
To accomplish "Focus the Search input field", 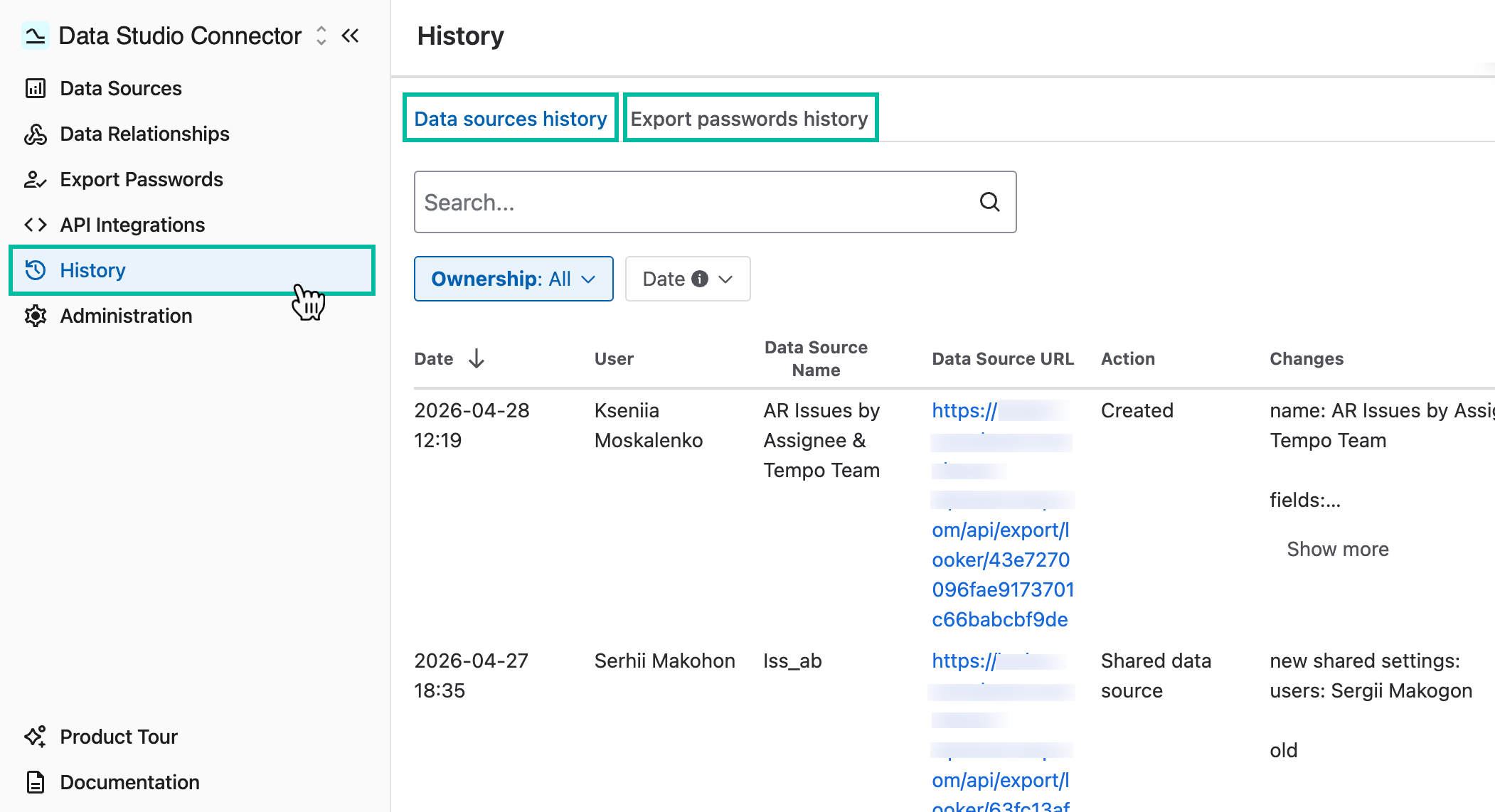I will click(715, 202).
